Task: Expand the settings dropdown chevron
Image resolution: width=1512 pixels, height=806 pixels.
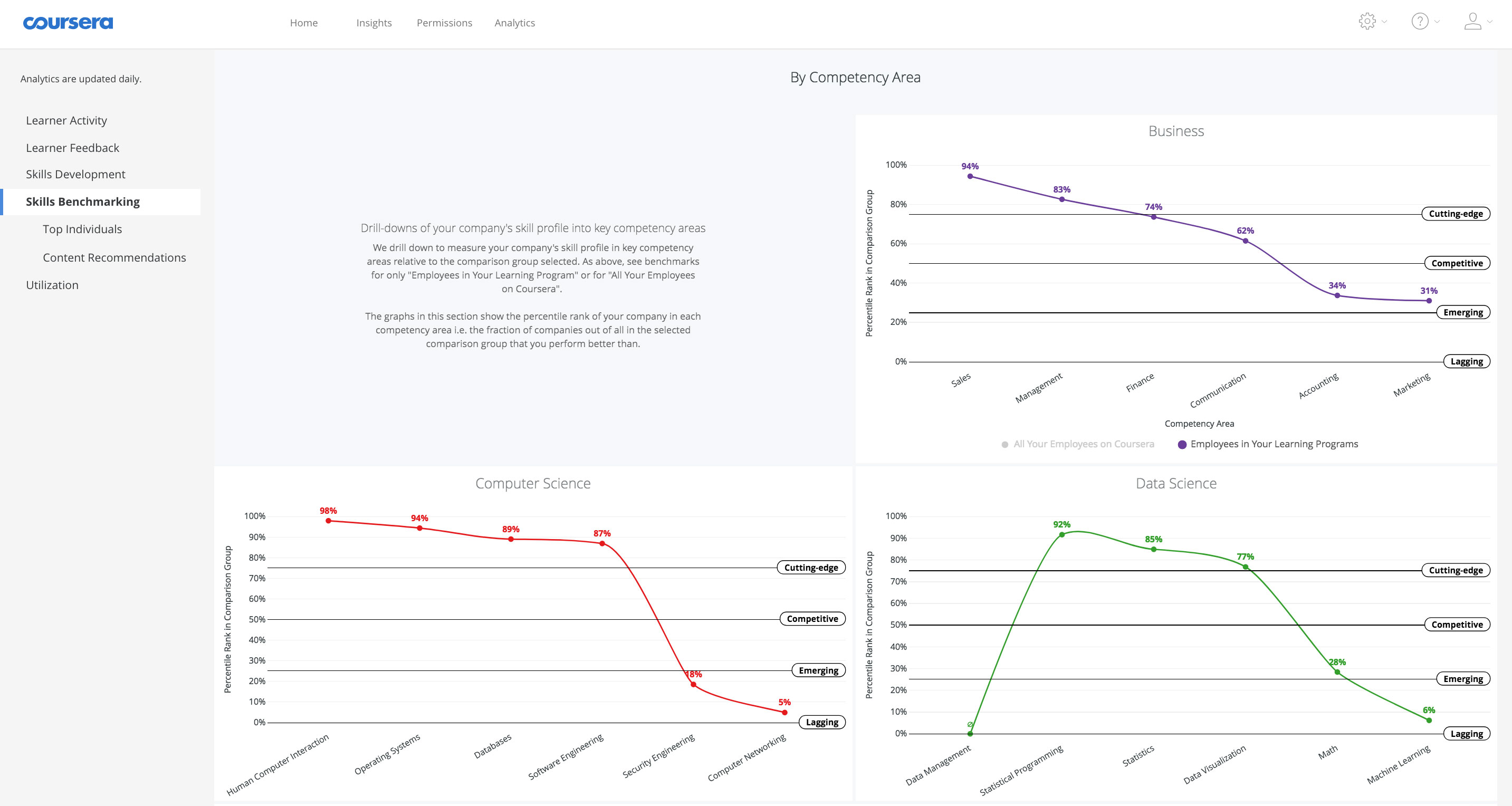Action: click(x=1384, y=22)
